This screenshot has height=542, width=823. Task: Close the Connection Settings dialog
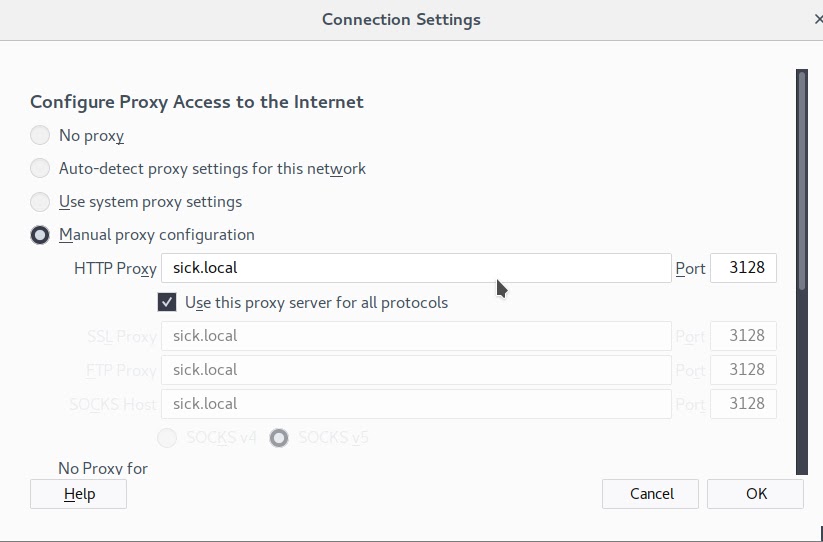[818, 19]
